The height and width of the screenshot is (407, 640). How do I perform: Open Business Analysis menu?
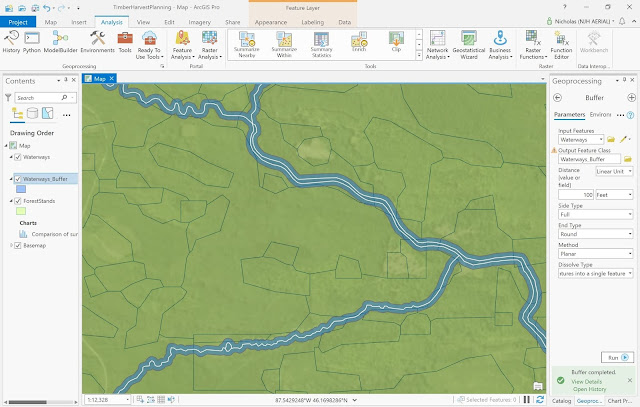pyautogui.click(x=500, y=45)
